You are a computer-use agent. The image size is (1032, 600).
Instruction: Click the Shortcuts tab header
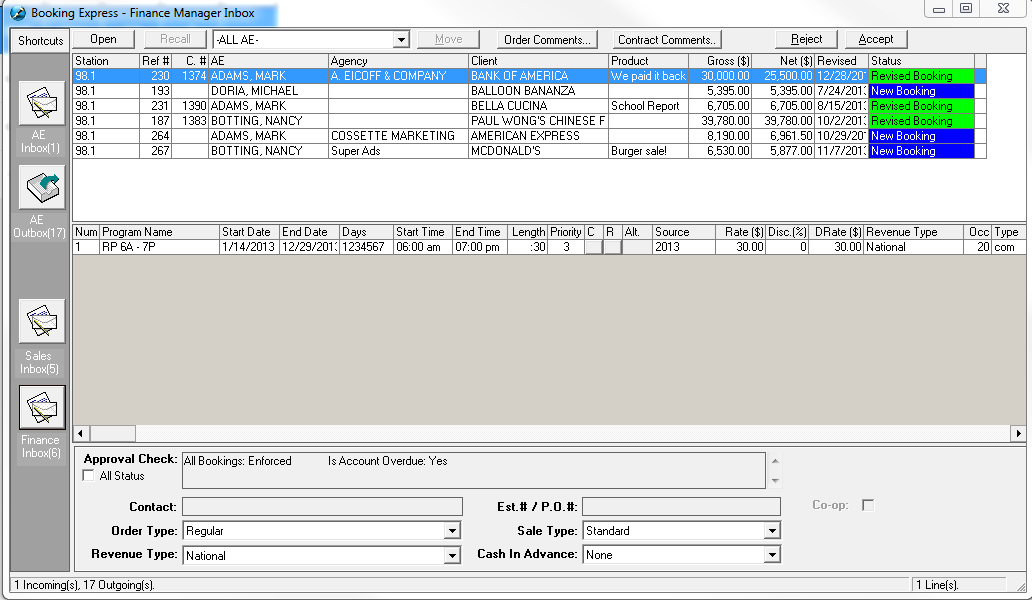40,41
